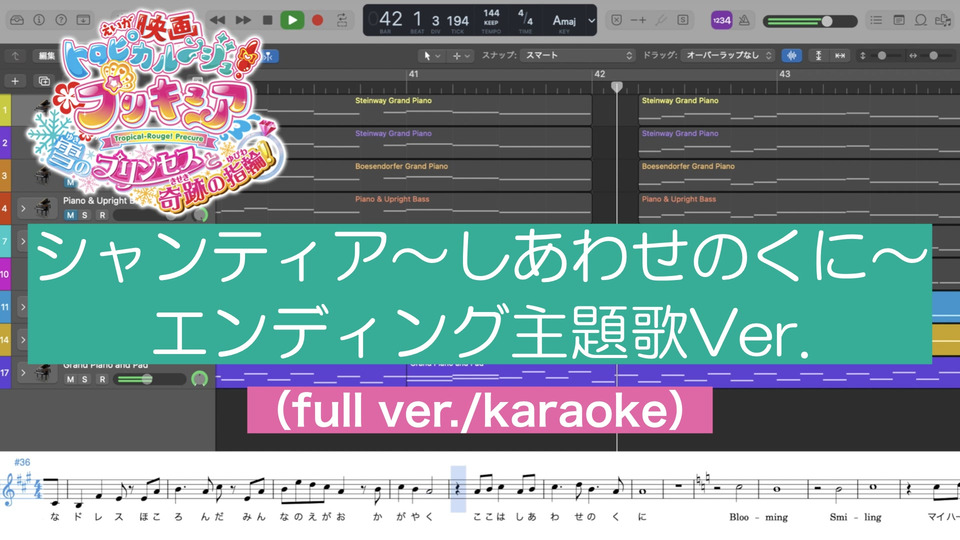Click the Rewind transport button
The height and width of the screenshot is (540, 960).
click(x=217, y=20)
